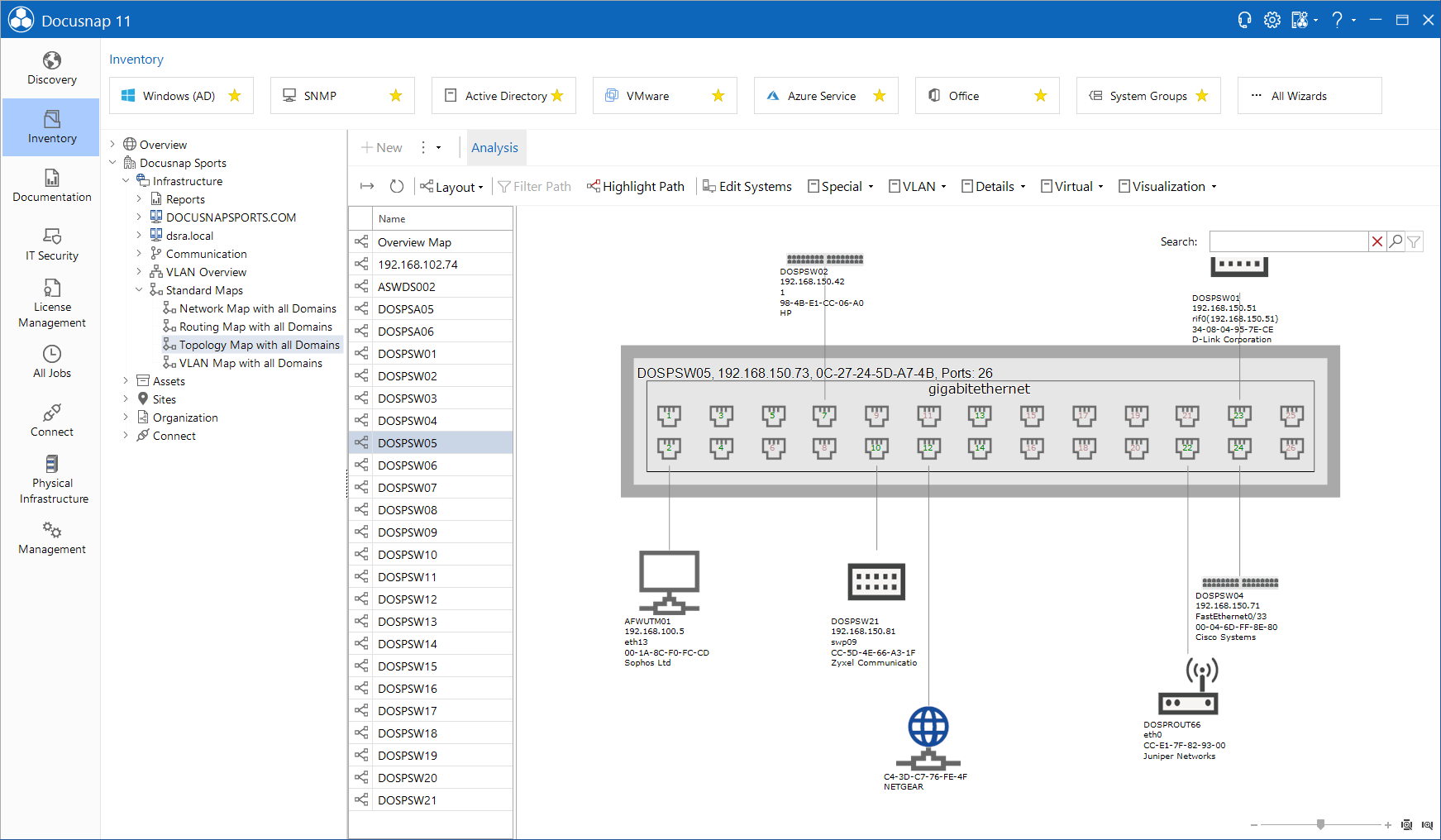Open the Visualization dropdown arrow
1441x840 pixels.
pos(1214,187)
